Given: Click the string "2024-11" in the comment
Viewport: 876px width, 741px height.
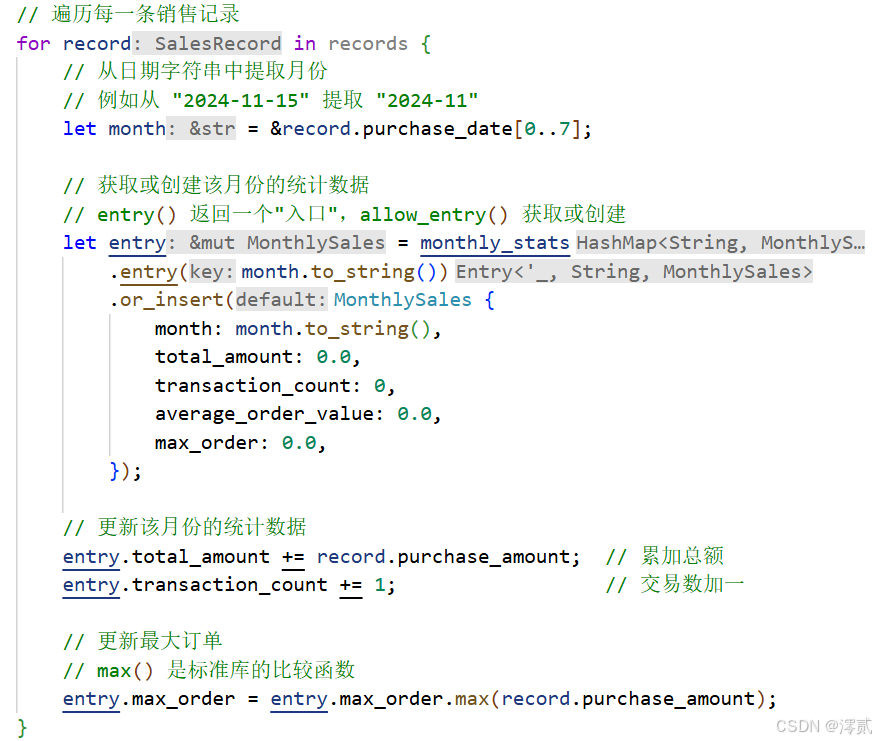Looking at the screenshot, I should point(427,101).
